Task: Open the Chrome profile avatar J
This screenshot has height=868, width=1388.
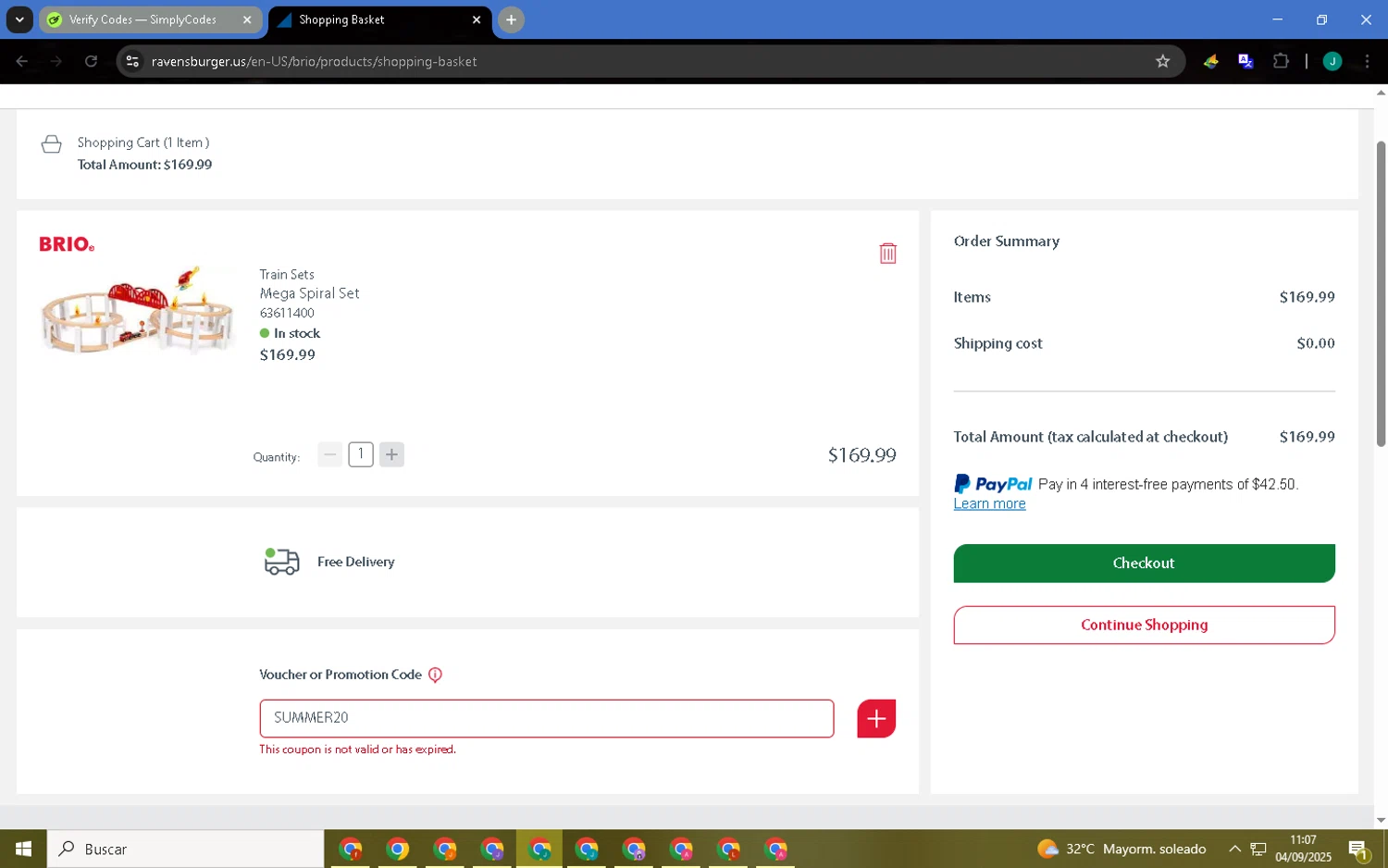Action: [x=1332, y=61]
